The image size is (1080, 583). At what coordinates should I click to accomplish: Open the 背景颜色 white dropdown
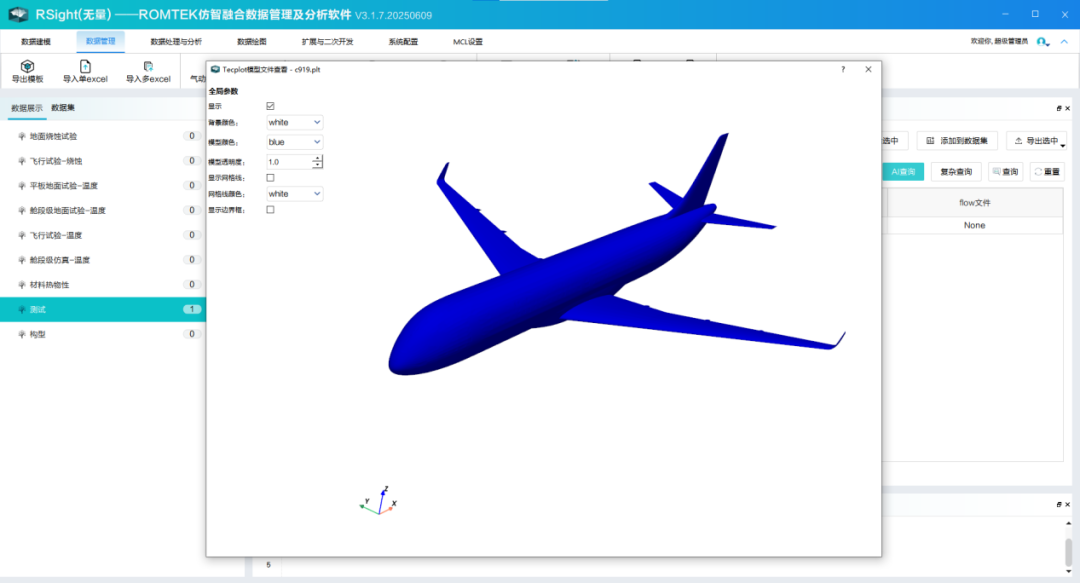tap(295, 122)
